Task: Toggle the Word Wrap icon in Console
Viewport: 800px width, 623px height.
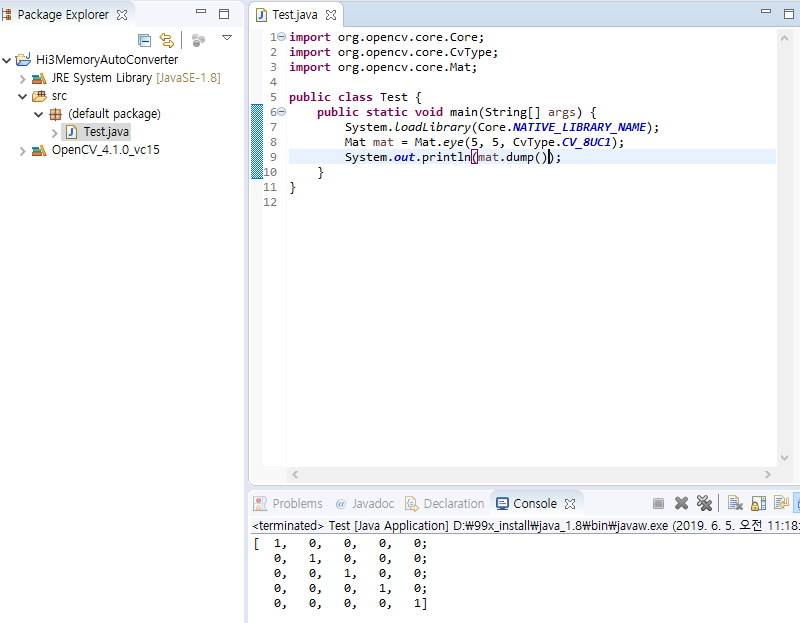Action: 781,503
